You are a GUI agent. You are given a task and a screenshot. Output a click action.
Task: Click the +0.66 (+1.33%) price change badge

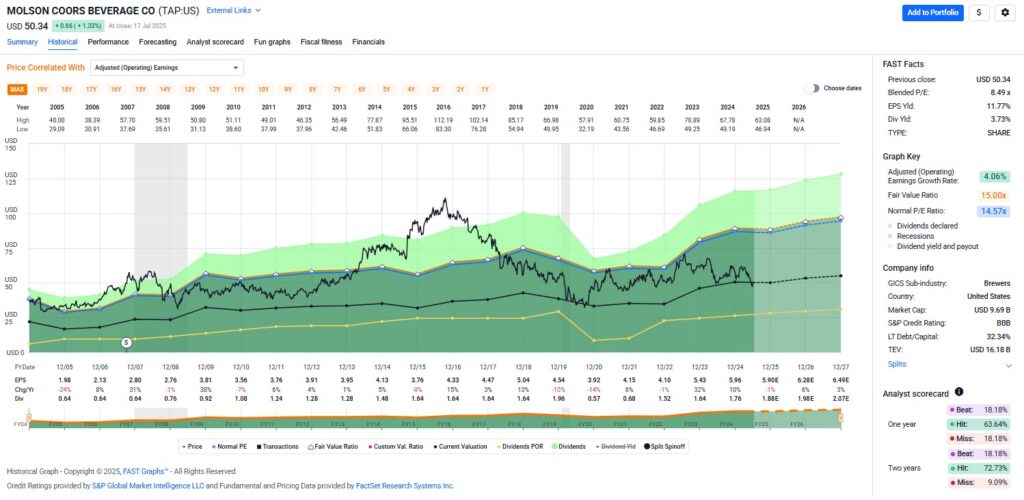[78, 26]
